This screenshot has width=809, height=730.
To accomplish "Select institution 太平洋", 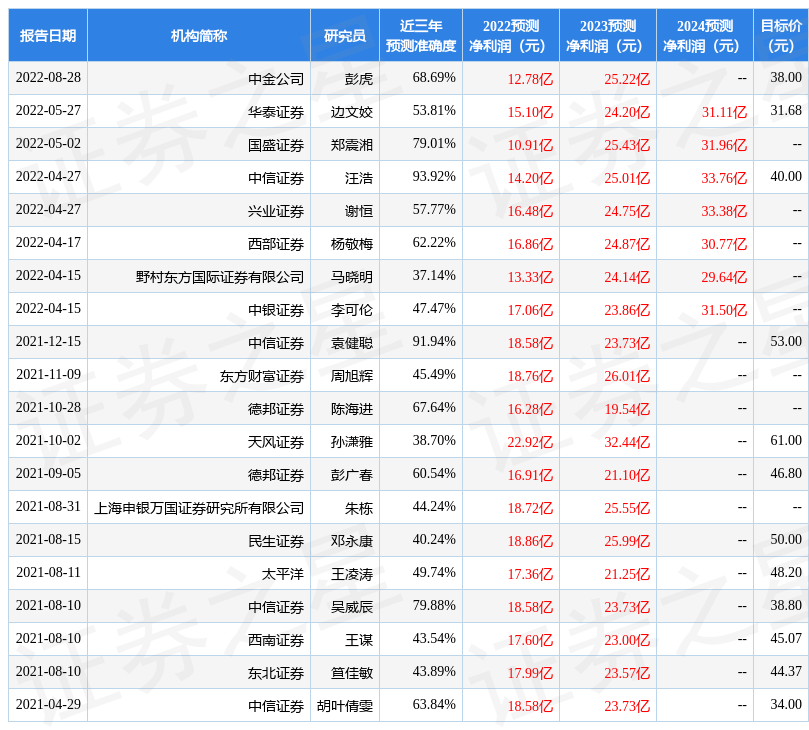I will [283, 574].
